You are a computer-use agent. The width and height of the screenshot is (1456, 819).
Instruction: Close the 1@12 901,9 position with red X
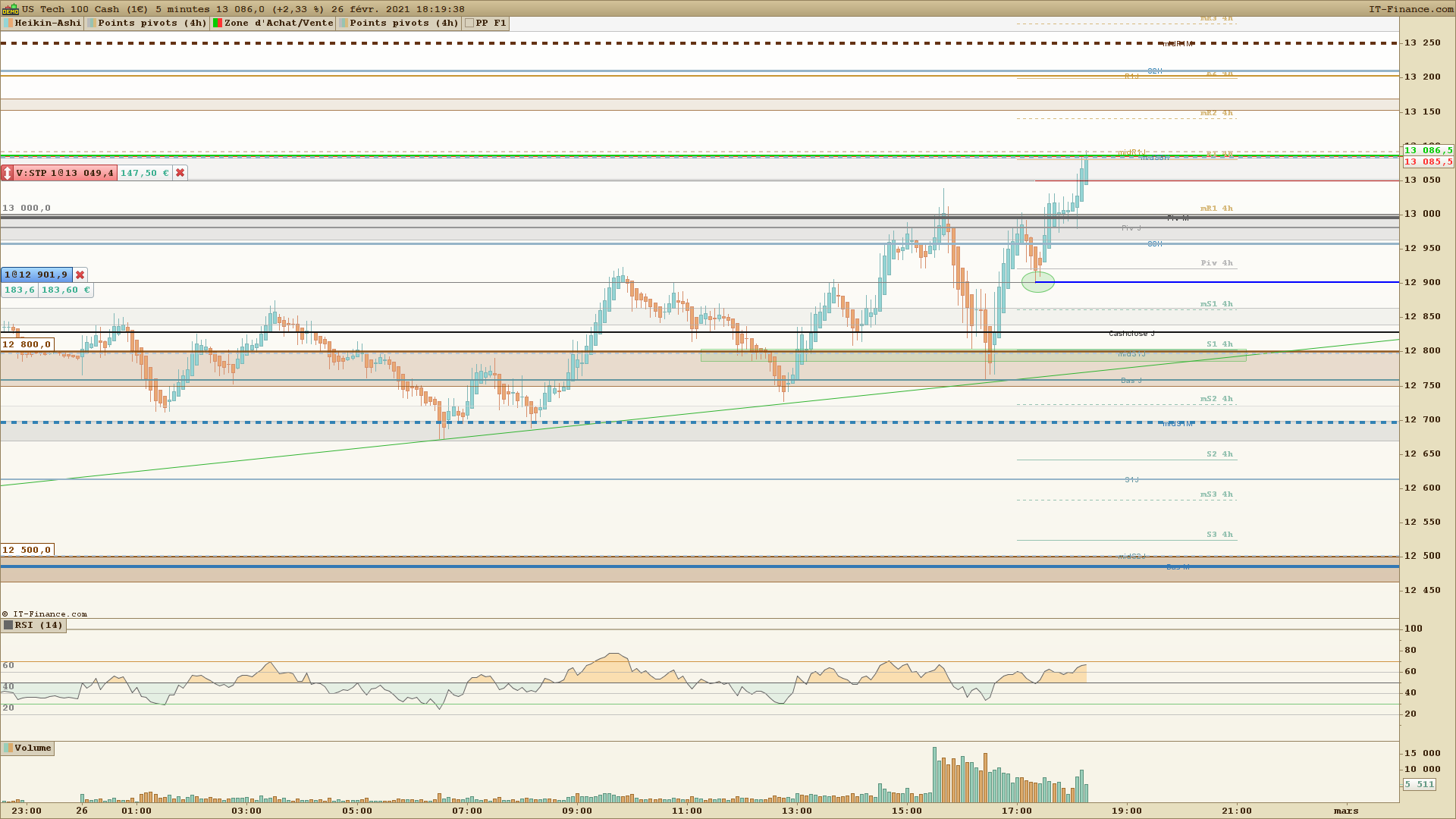point(80,275)
